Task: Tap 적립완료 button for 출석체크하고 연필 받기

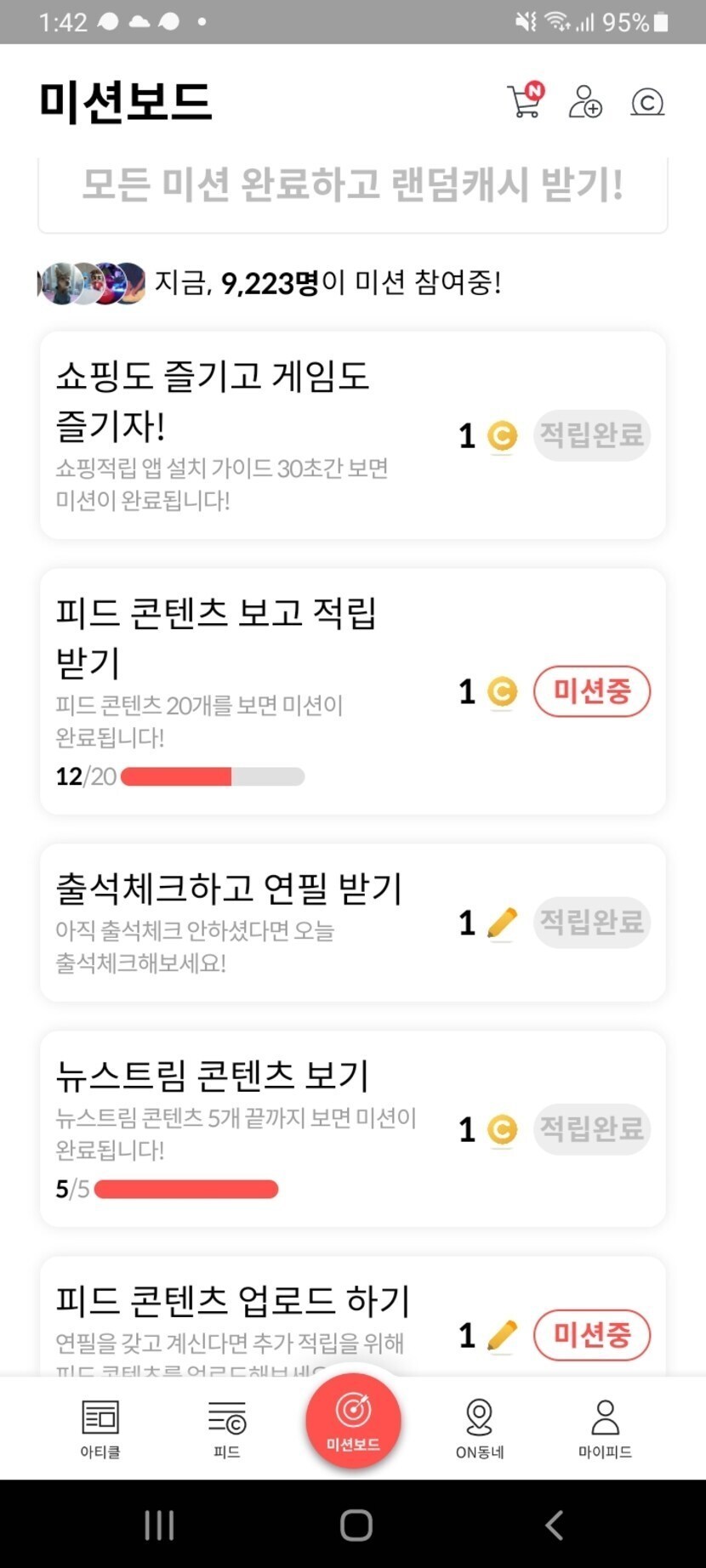Action: [x=592, y=922]
